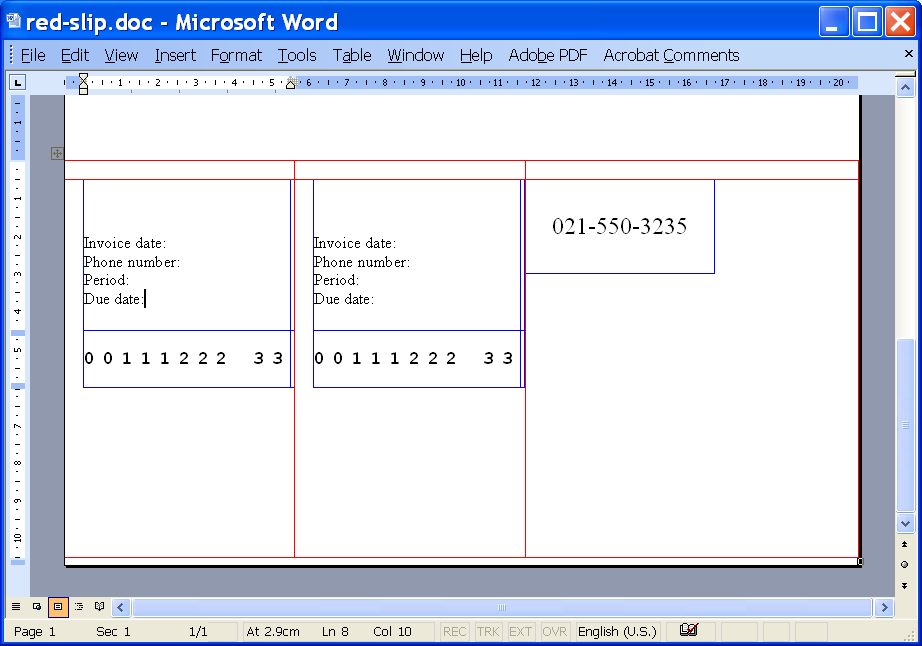The height and width of the screenshot is (646, 922).
Task: Open the File menu
Action: point(33,55)
